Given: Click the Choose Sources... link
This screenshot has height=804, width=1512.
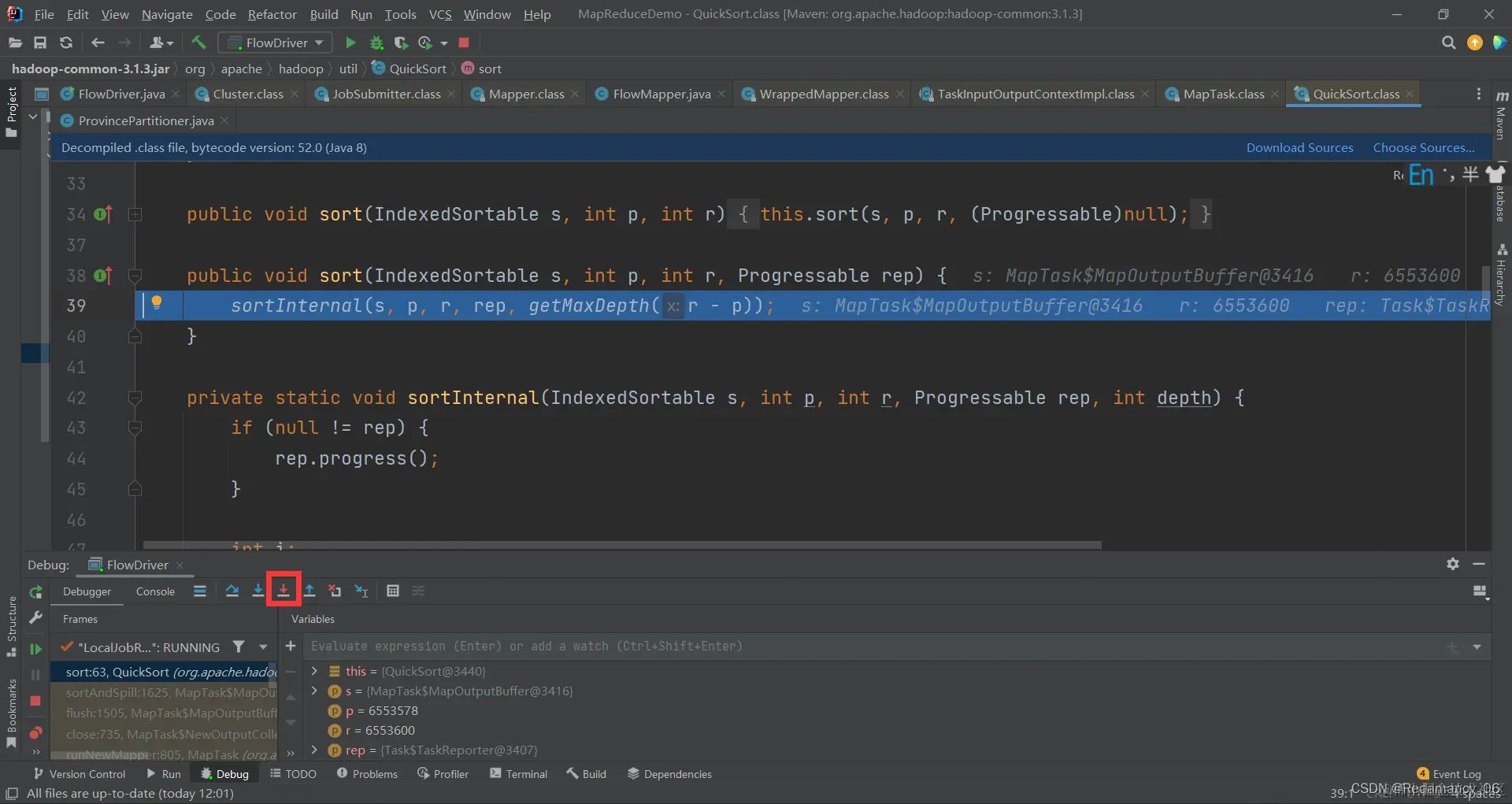Looking at the screenshot, I should (1424, 147).
